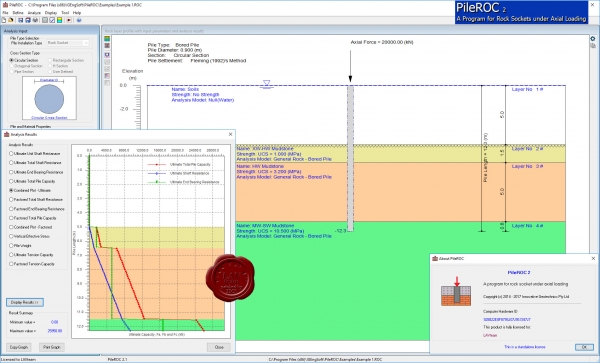Click the red run analysis toolbar icon

[x=69, y=20]
